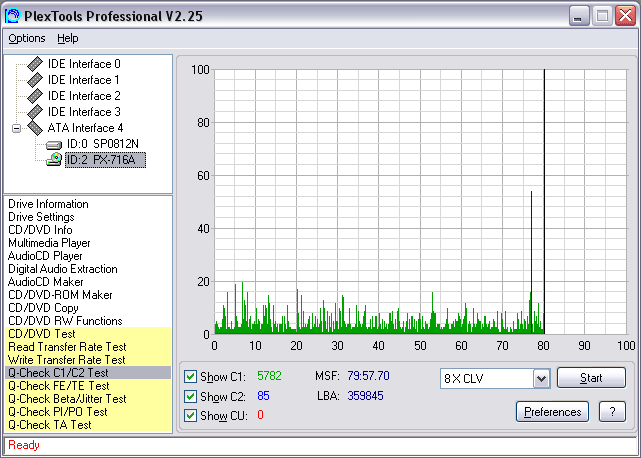641x458 pixels.
Task: Open CD/DVD Info
Action: pos(40,230)
